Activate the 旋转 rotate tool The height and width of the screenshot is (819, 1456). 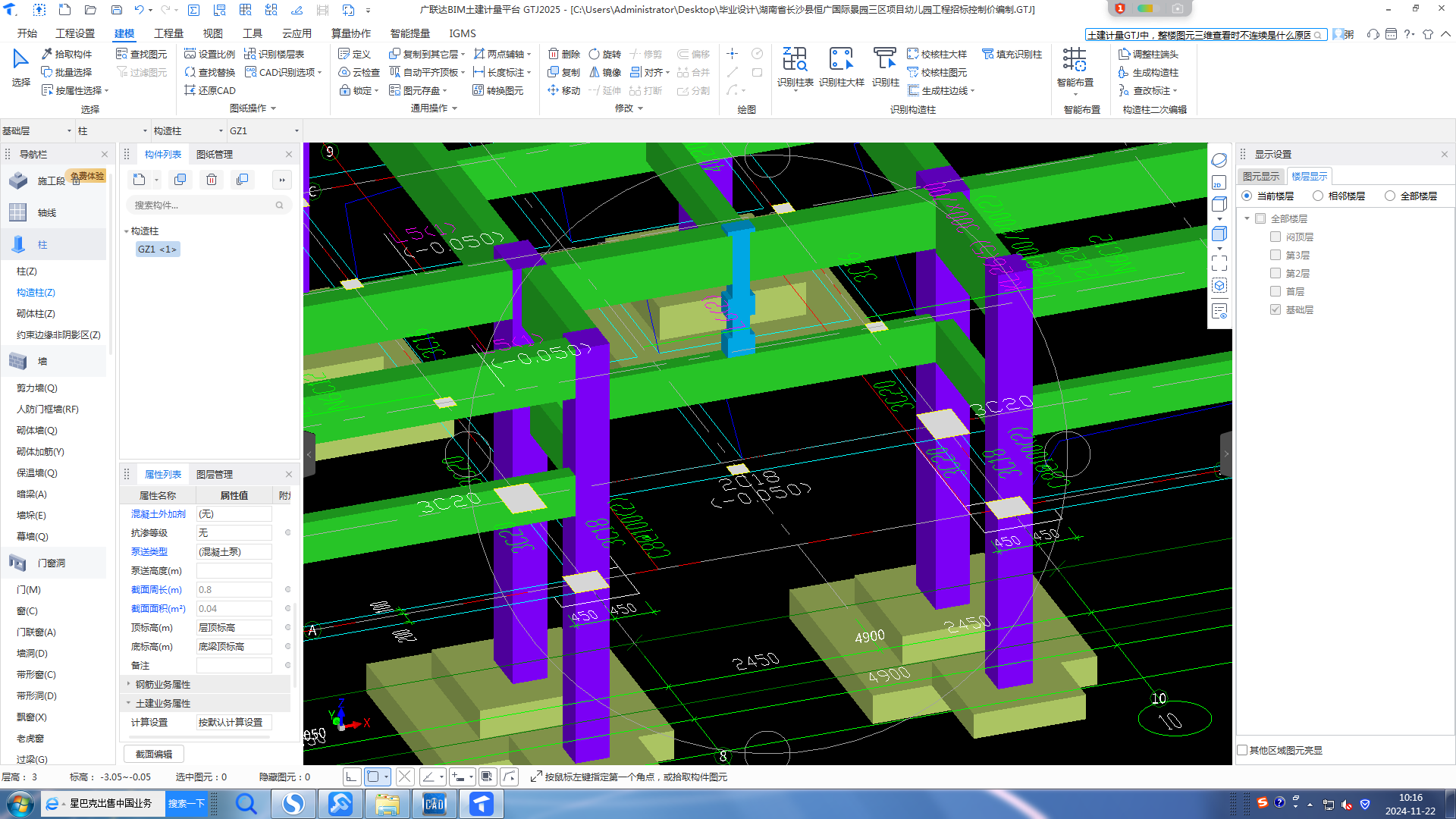[x=605, y=54]
